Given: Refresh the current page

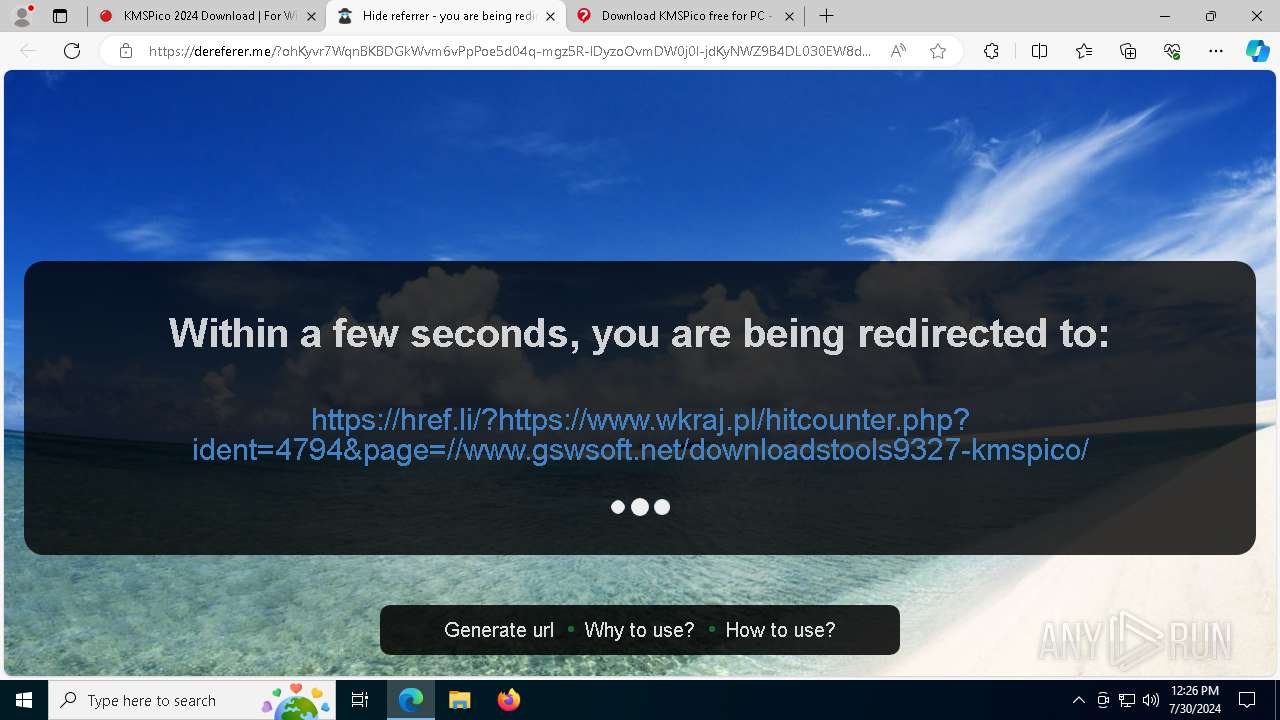Looking at the screenshot, I should (x=72, y=51).
